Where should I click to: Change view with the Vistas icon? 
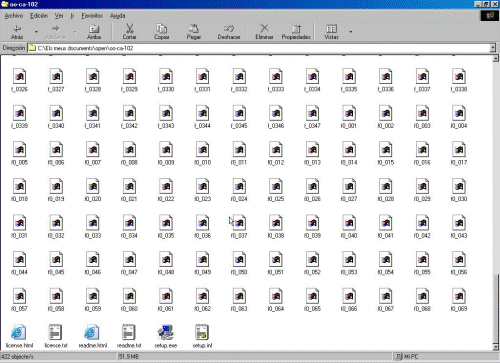click(331, 32)
